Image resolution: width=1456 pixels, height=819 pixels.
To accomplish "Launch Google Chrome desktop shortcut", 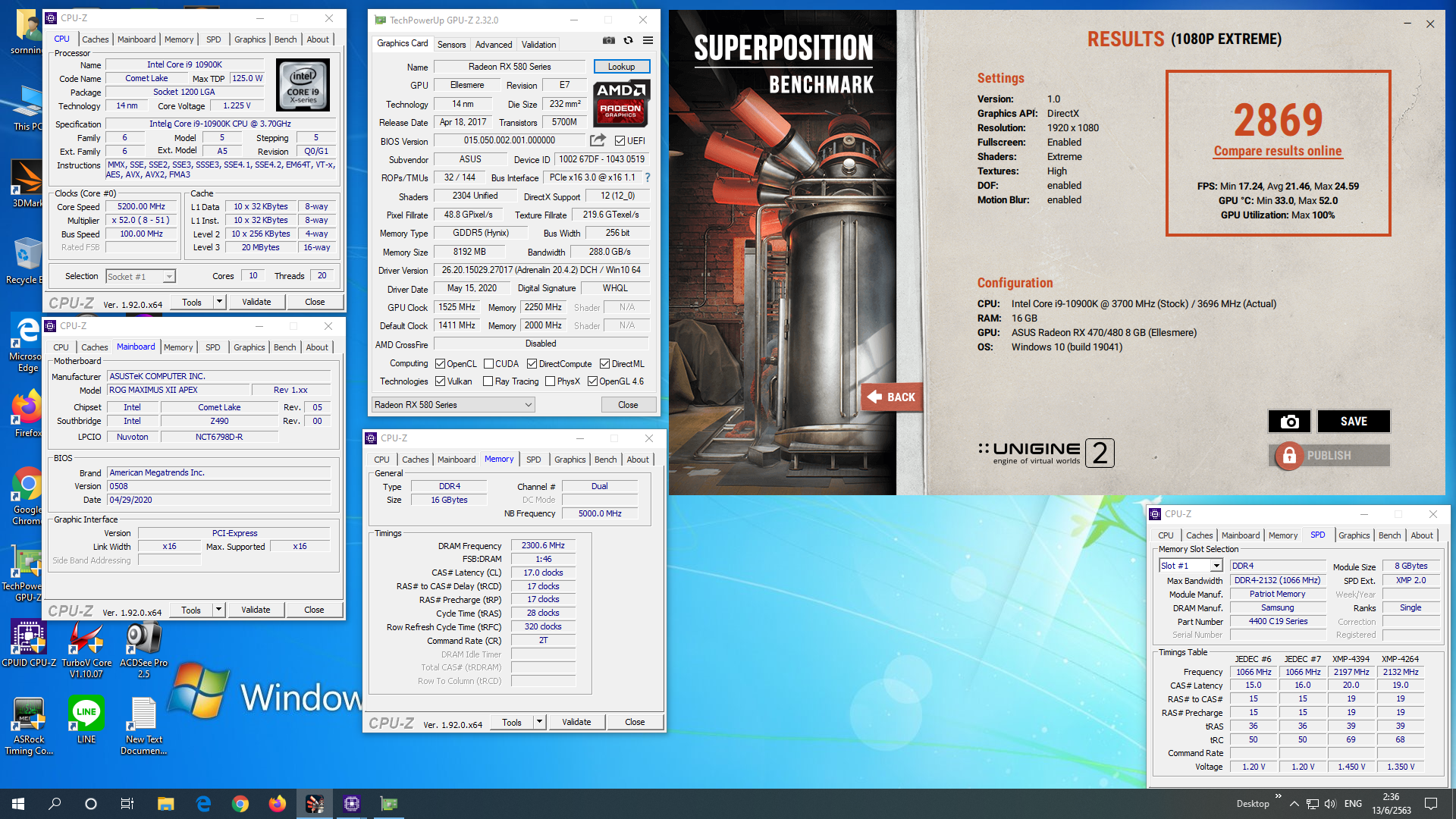I will click(27, 497).
